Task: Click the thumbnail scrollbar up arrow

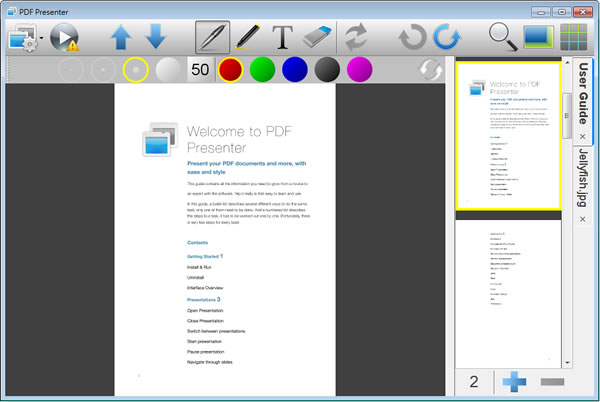Action: 567,62
